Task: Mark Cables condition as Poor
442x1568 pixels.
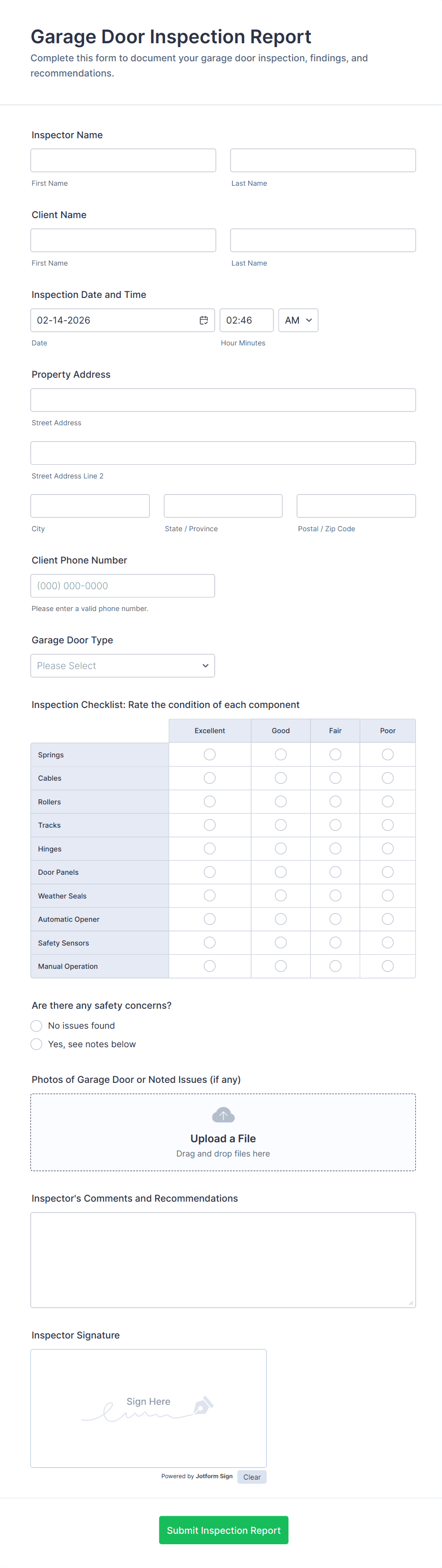Action: (387, 778)
